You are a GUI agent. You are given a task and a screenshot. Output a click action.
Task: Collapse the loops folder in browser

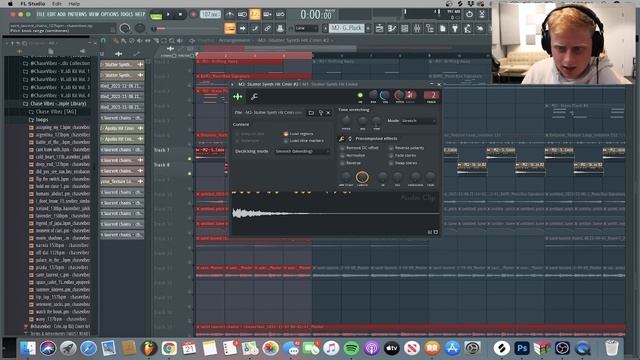(38, 120)
